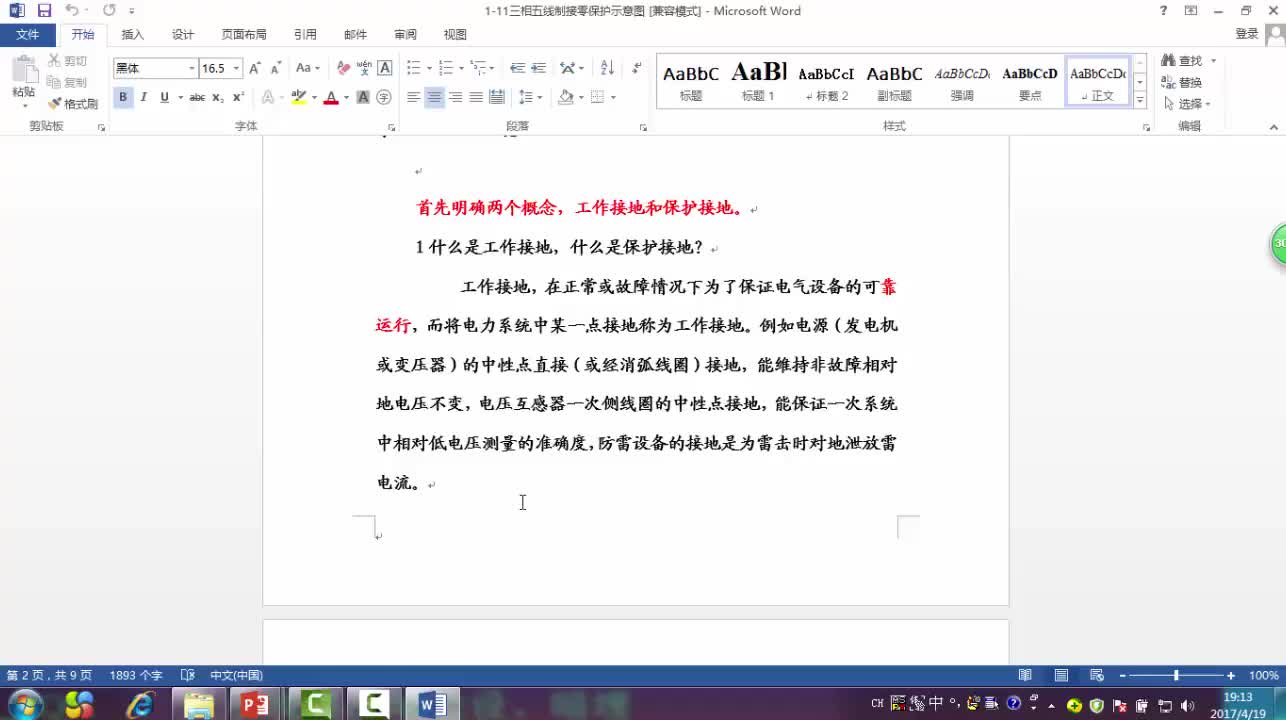The width and height of the screenshot is (1286, 720).
Task: Increase font size with the grow font icon
Action: [255, 68]
